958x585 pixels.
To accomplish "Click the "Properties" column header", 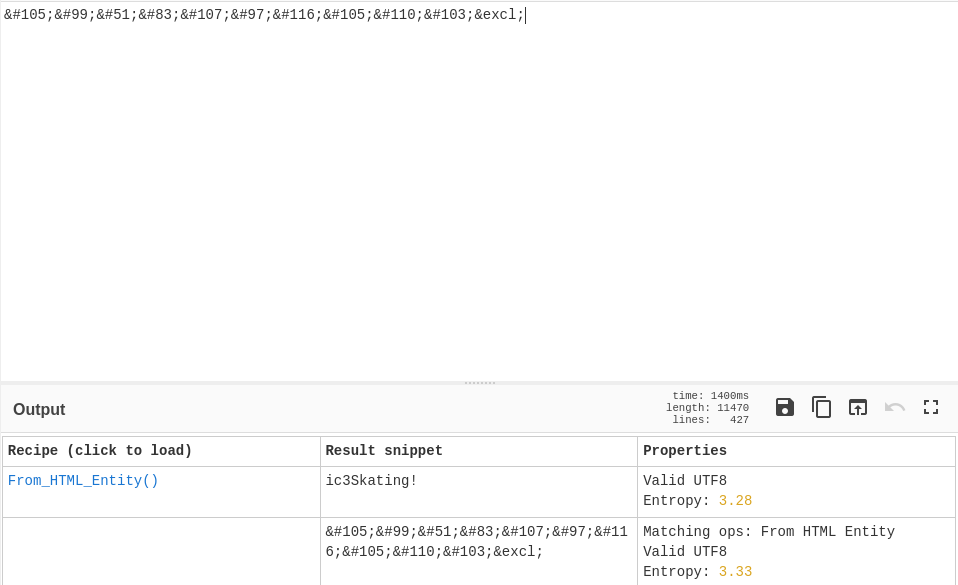I will [x=685, y=451].
